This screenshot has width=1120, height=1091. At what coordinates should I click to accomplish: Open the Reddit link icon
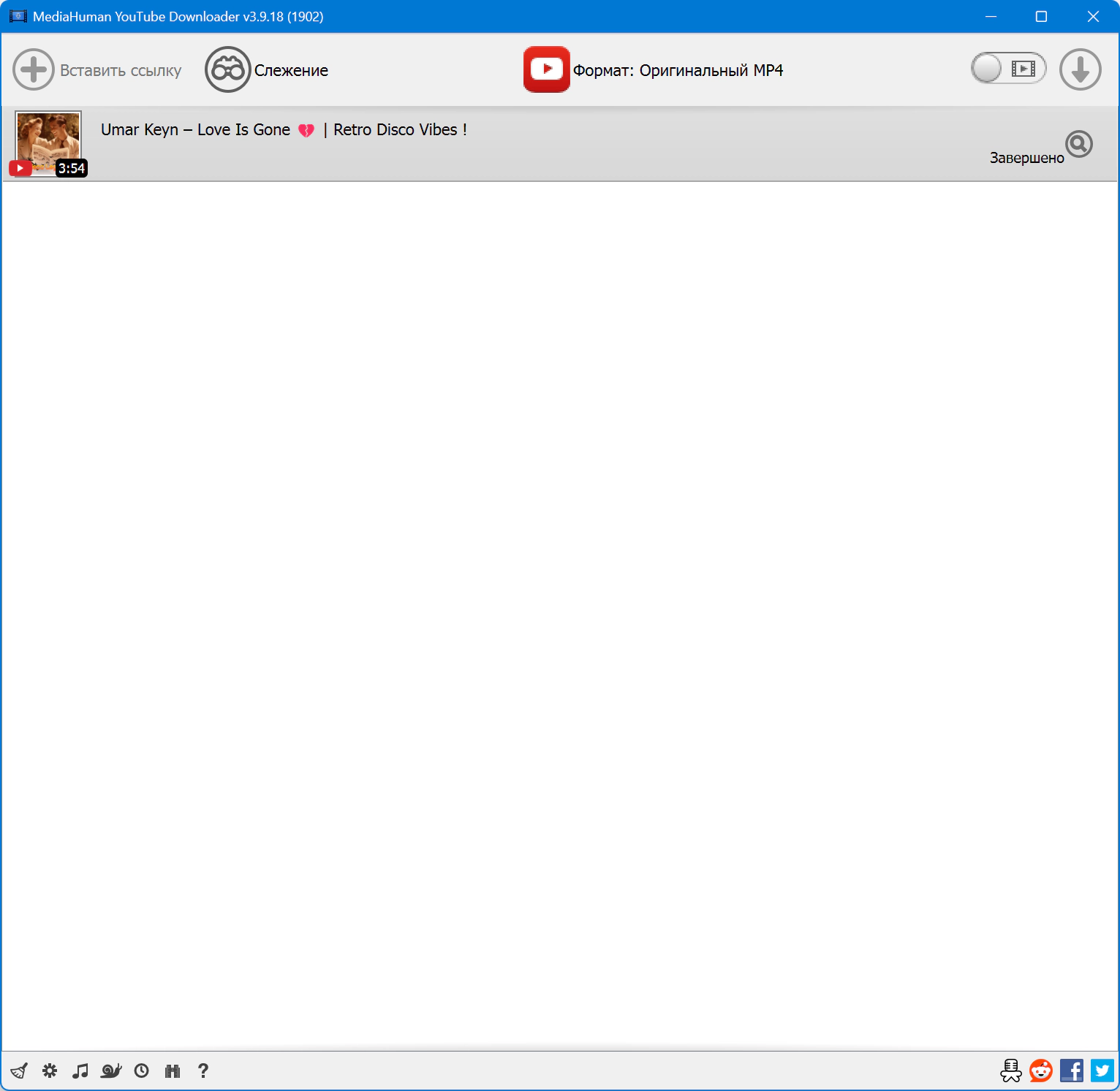click(1041, 1071)
